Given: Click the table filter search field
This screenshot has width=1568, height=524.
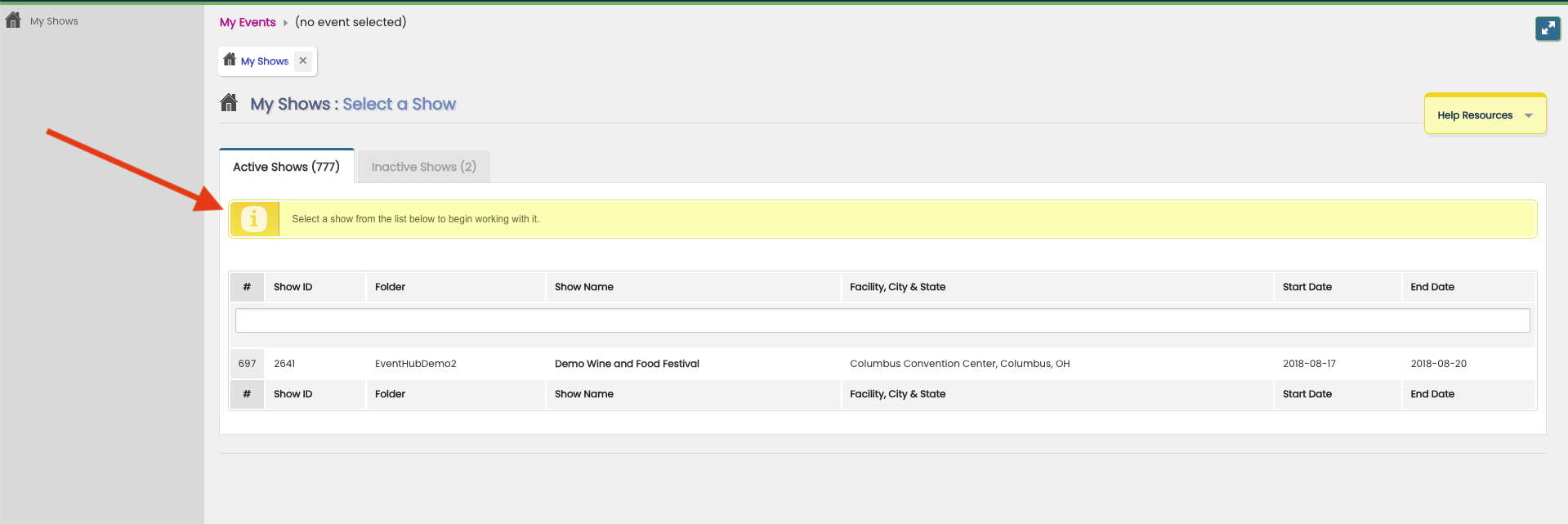Looking at the screenshot, I should pyautogui.click(x=882, y=320).
